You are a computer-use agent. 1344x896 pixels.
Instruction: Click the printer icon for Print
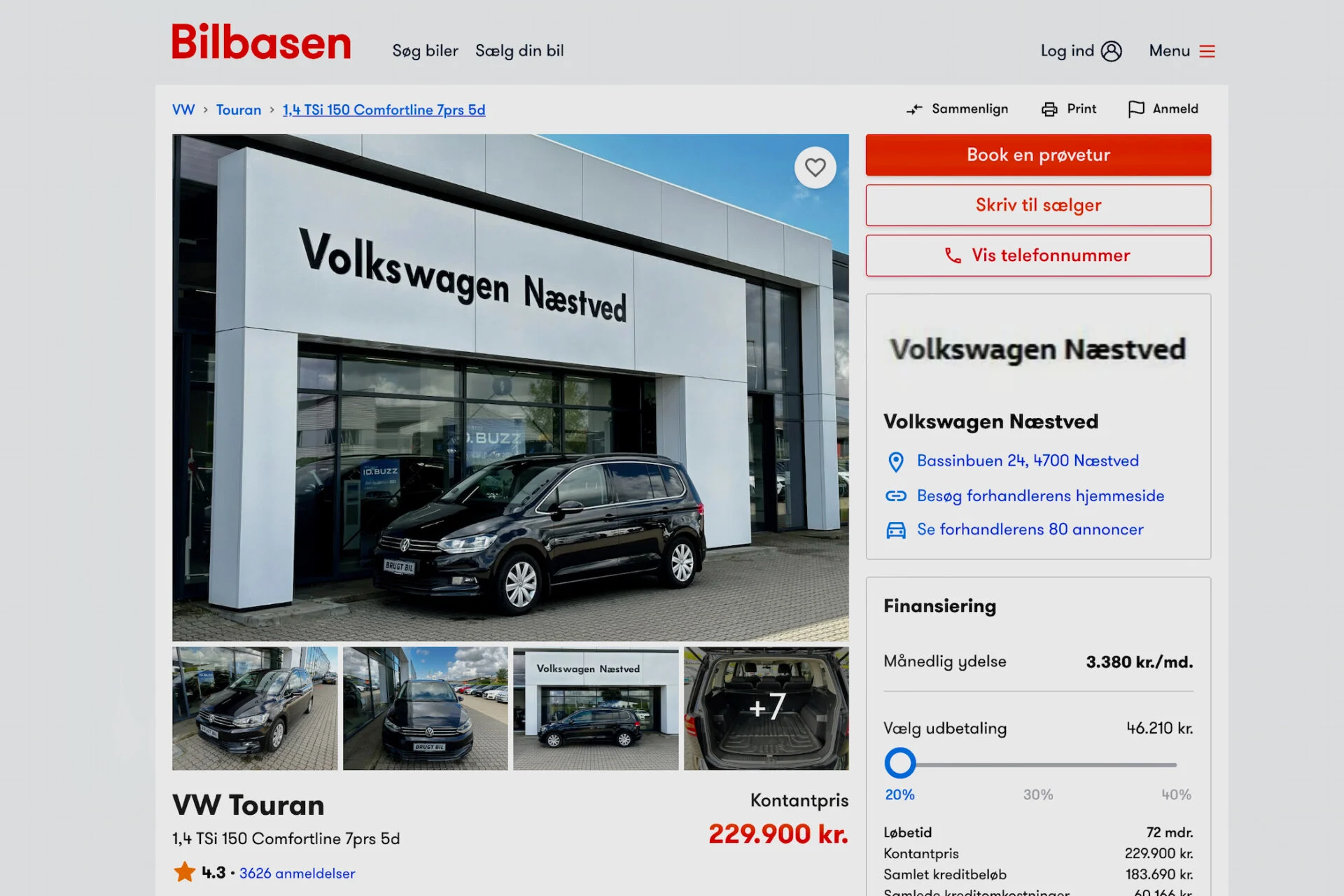pos(1049,109)
